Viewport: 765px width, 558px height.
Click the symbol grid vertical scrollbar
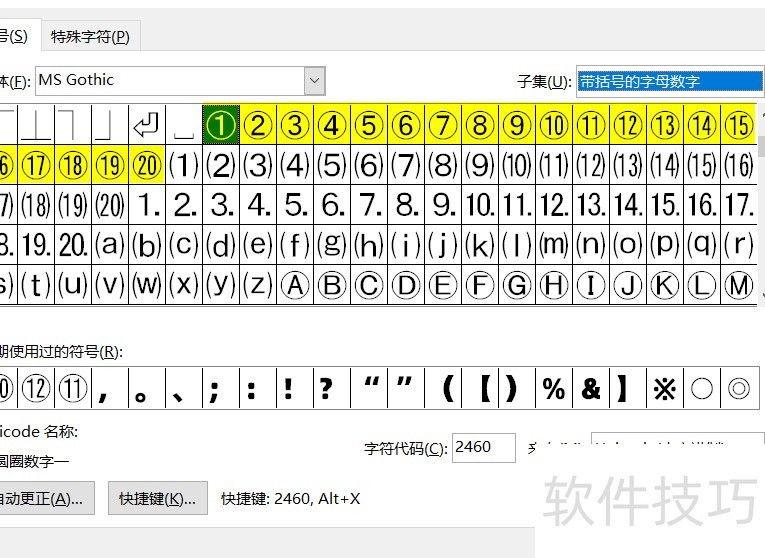point(760,200)
